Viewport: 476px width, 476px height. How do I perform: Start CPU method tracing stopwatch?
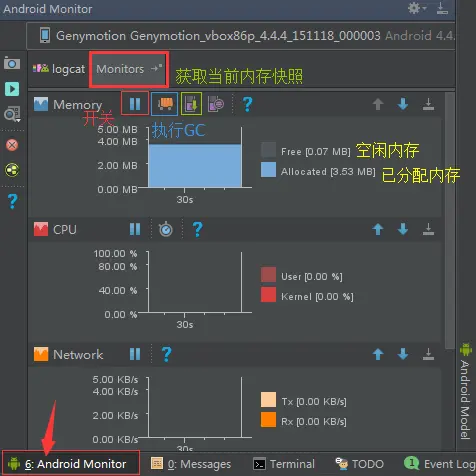click(x=166, y=229)
